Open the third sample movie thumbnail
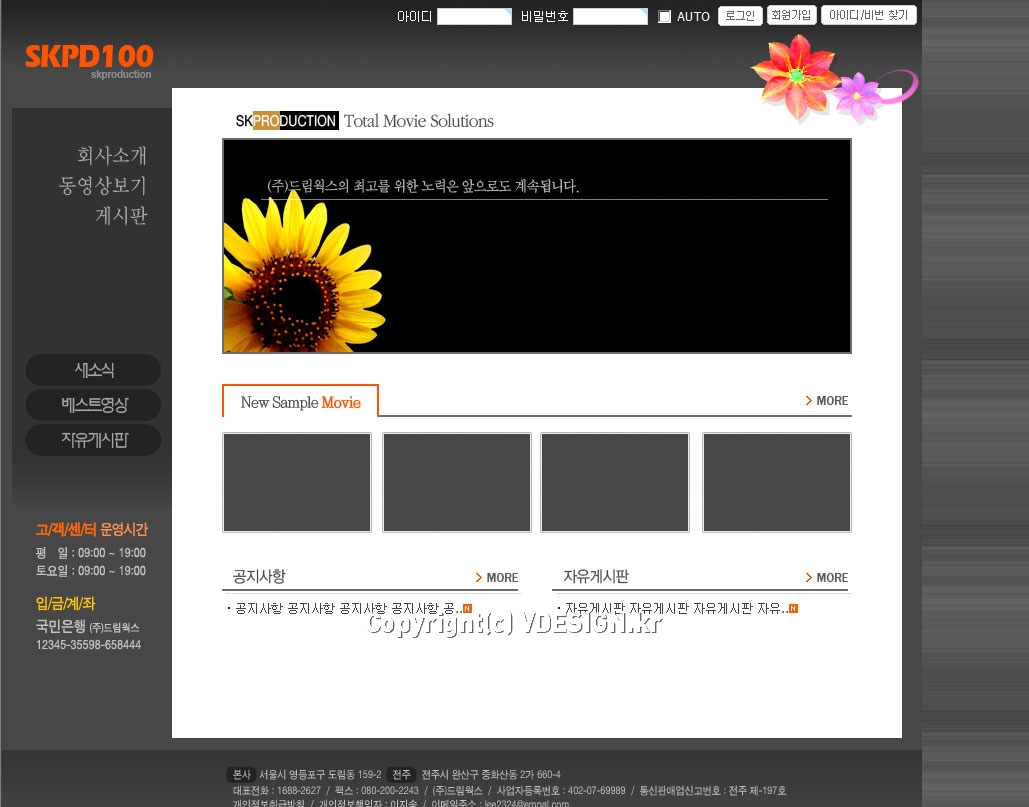1029x807 pixels. click(615, 482)
